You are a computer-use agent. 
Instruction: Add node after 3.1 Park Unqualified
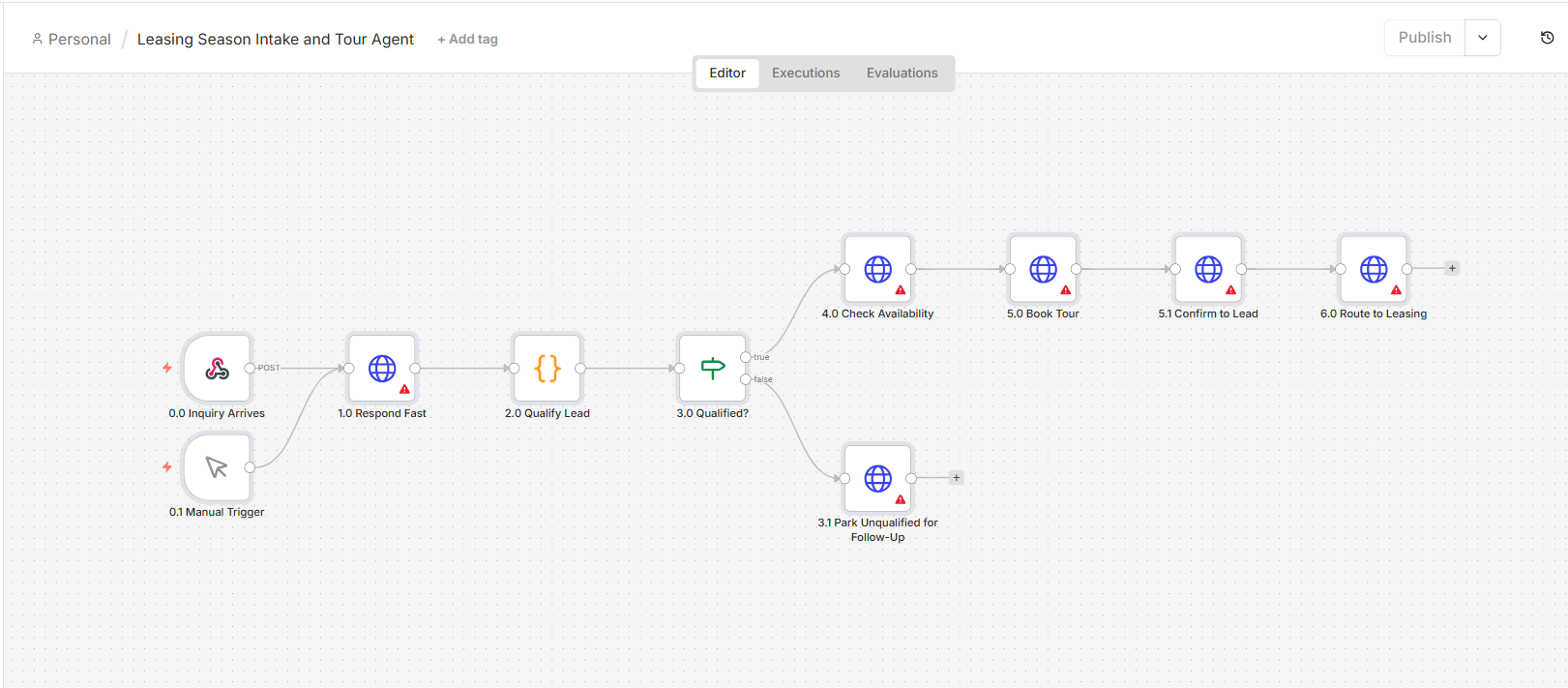[x=957, y=477]
